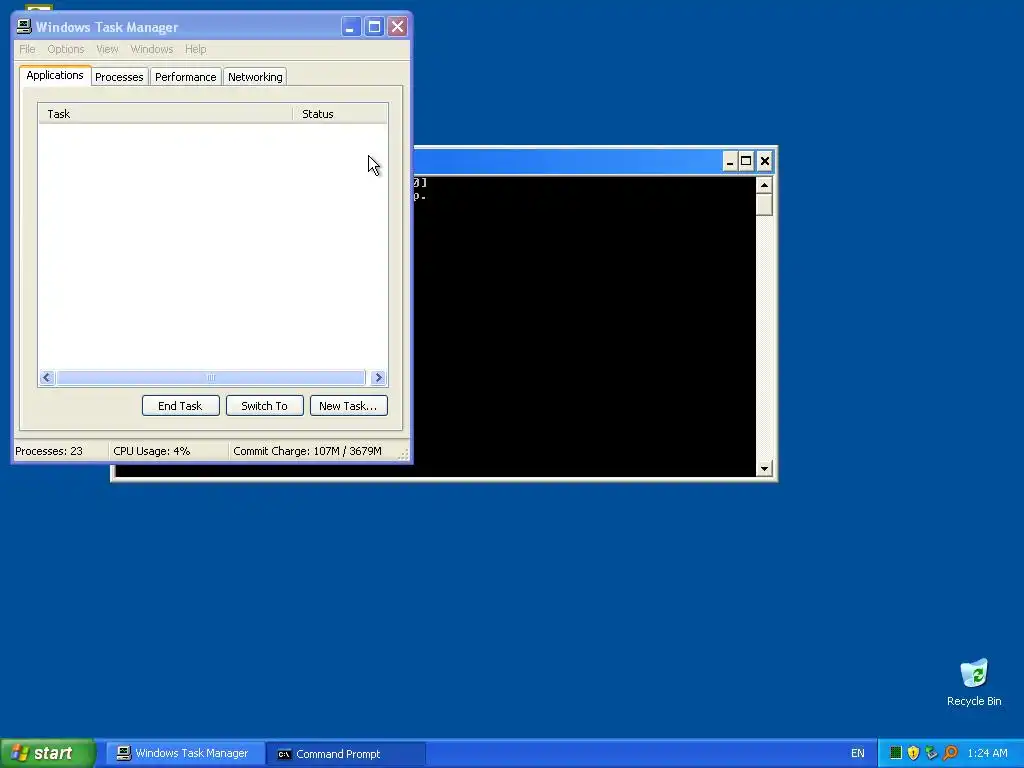
Task: Click the Processes: 23 status text
Action: (x=49, y=451)
